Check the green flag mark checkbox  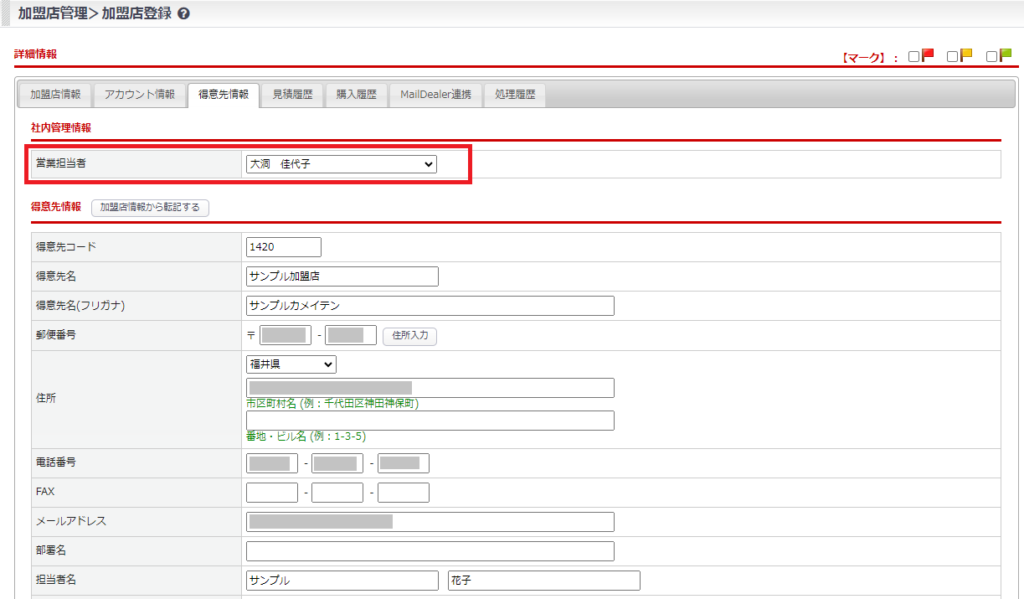(992, 57)
